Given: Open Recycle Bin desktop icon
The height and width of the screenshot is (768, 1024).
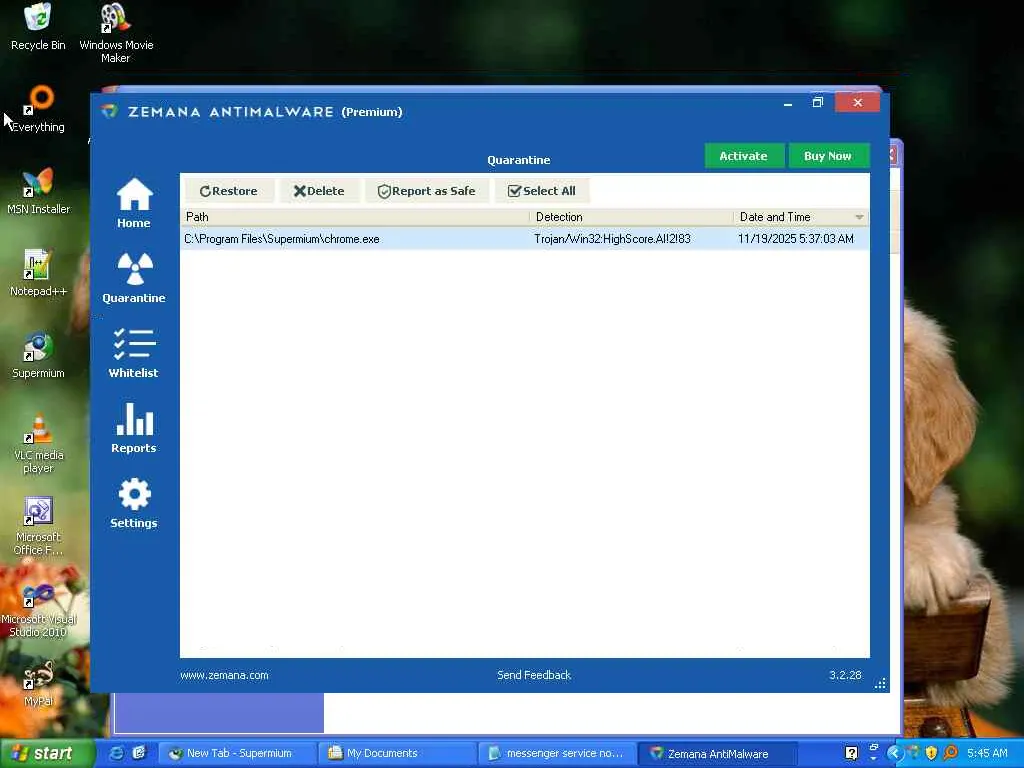Looking at the screenshot, I should click(x=38, y=27).
